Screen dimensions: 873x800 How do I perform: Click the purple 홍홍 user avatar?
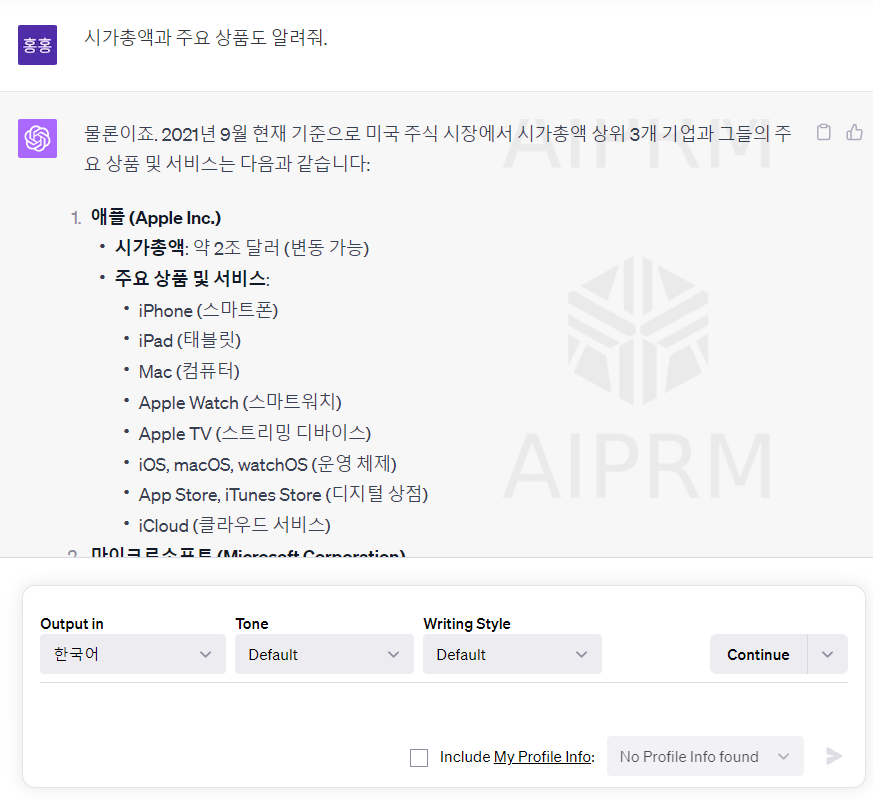click(37, 45)
